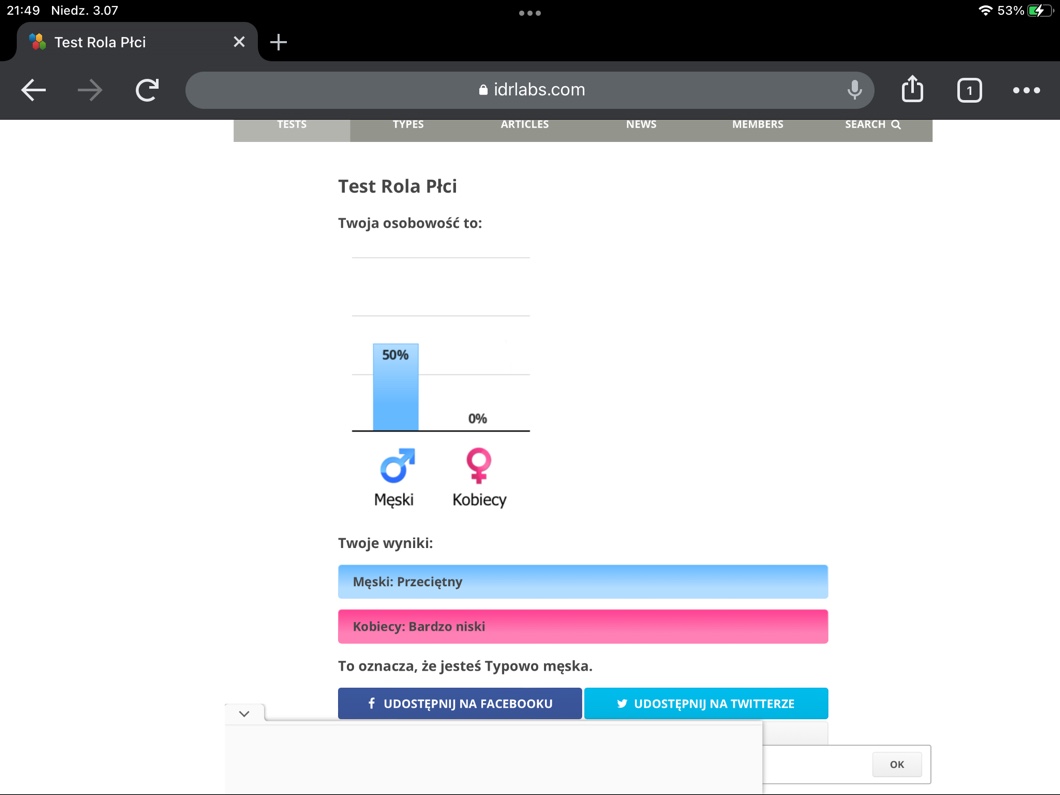This screenshot has height=795, width=1060.
Task: Click the blue male symbol icon
Action: pyautogui.click(x=396, y=465)
